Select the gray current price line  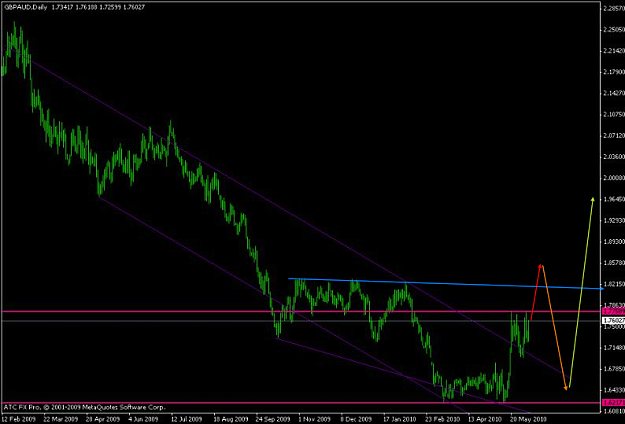click(x=301, y=321)
